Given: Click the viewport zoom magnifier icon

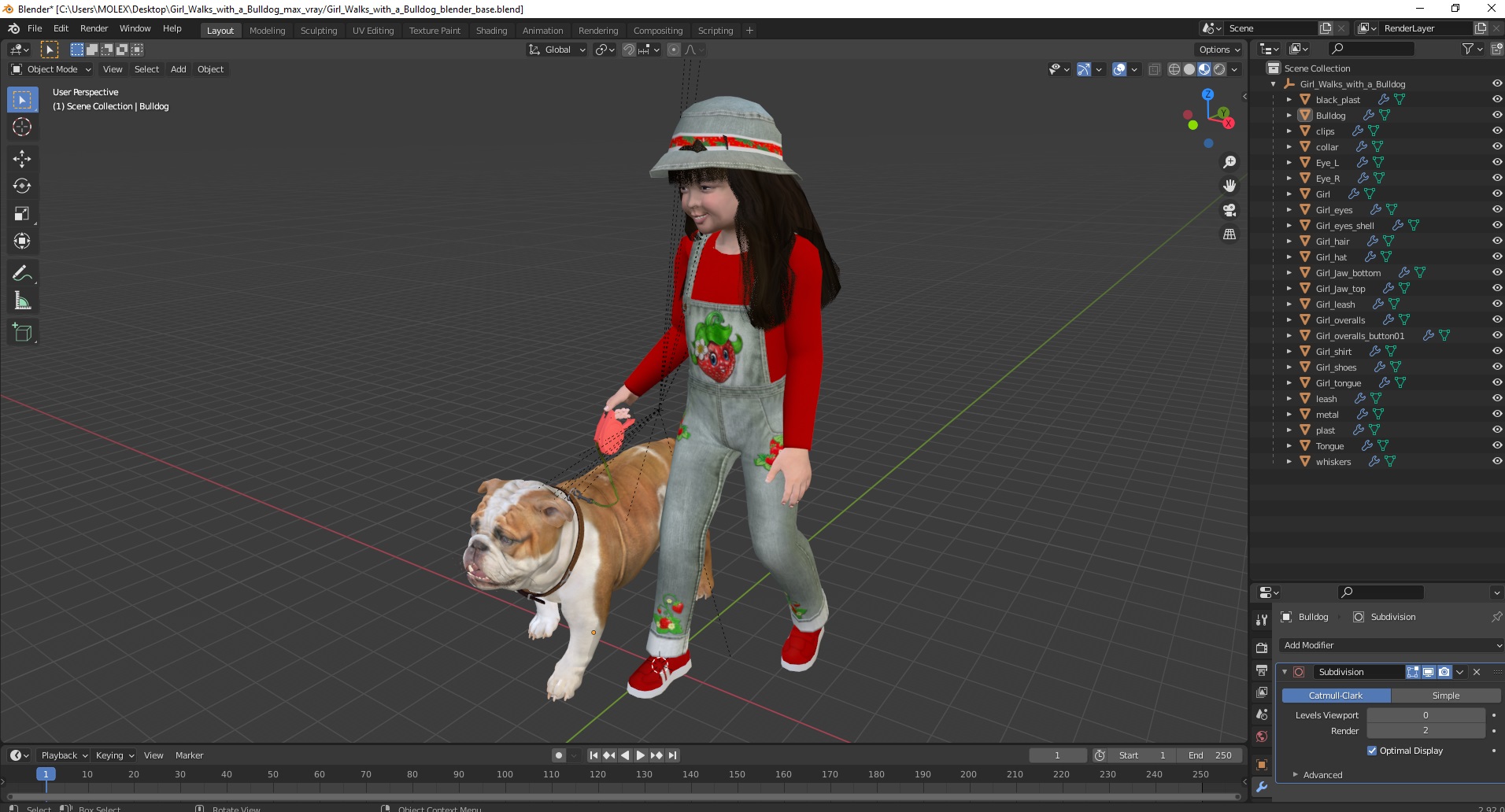Looking at the screenshot, I should click(x=1229, y=162).
